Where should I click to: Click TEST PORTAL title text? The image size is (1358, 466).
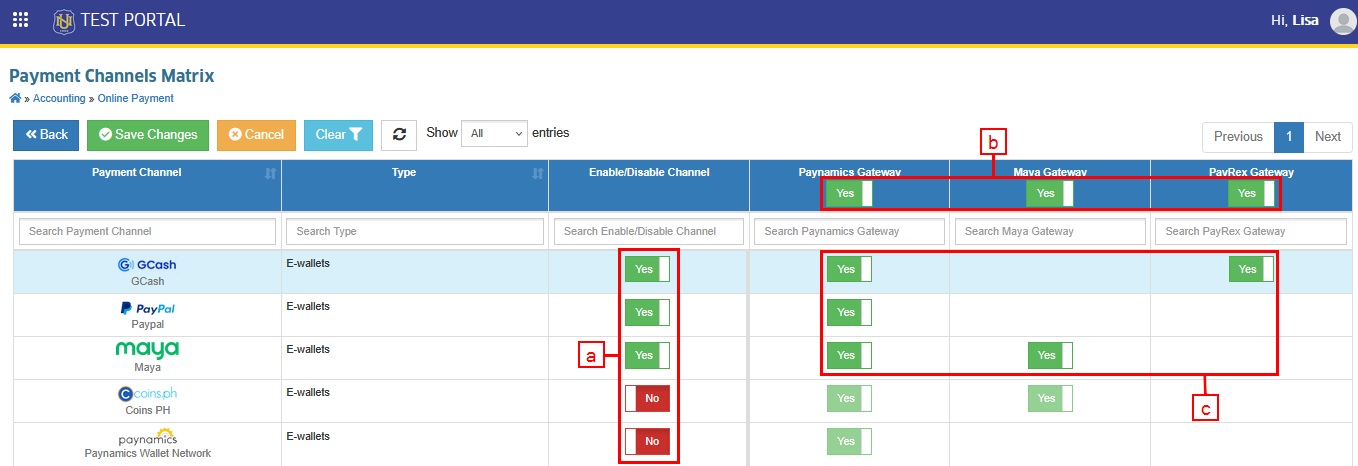coord(133,20)
